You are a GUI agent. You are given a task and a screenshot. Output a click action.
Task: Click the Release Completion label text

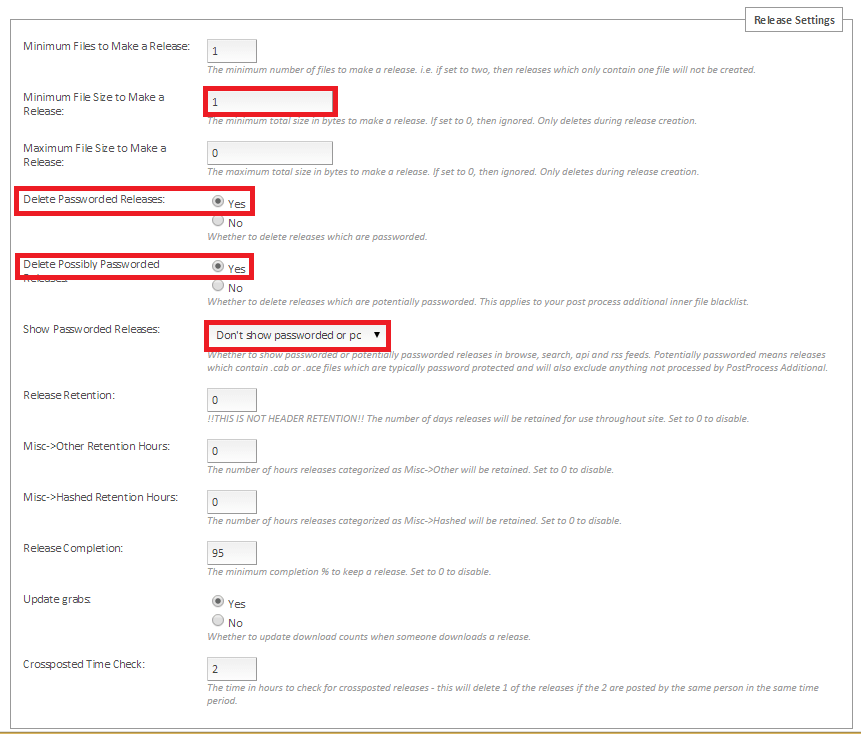[x=73, y=548]
